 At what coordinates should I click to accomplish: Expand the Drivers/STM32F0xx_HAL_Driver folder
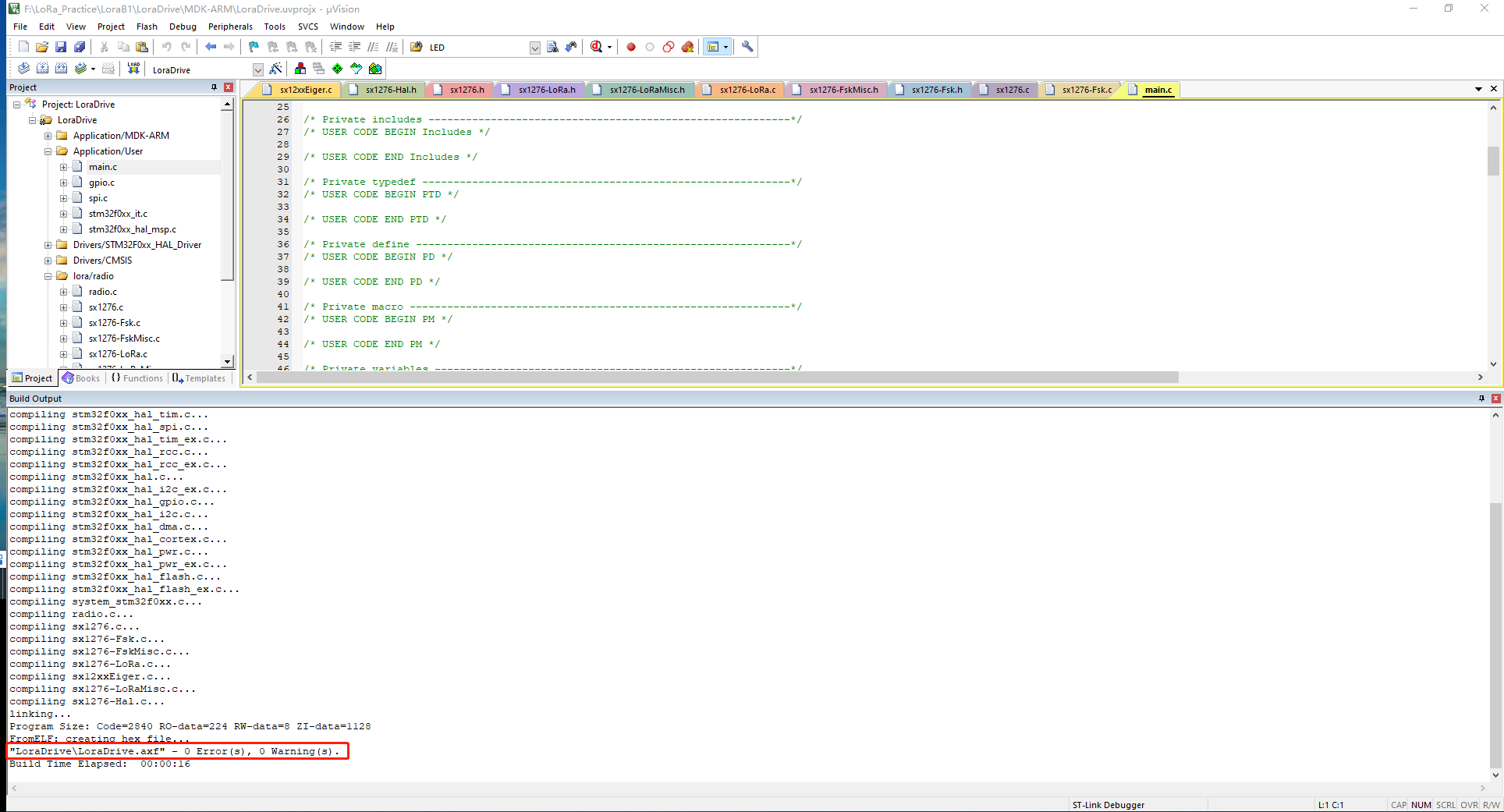coord(48,245)
